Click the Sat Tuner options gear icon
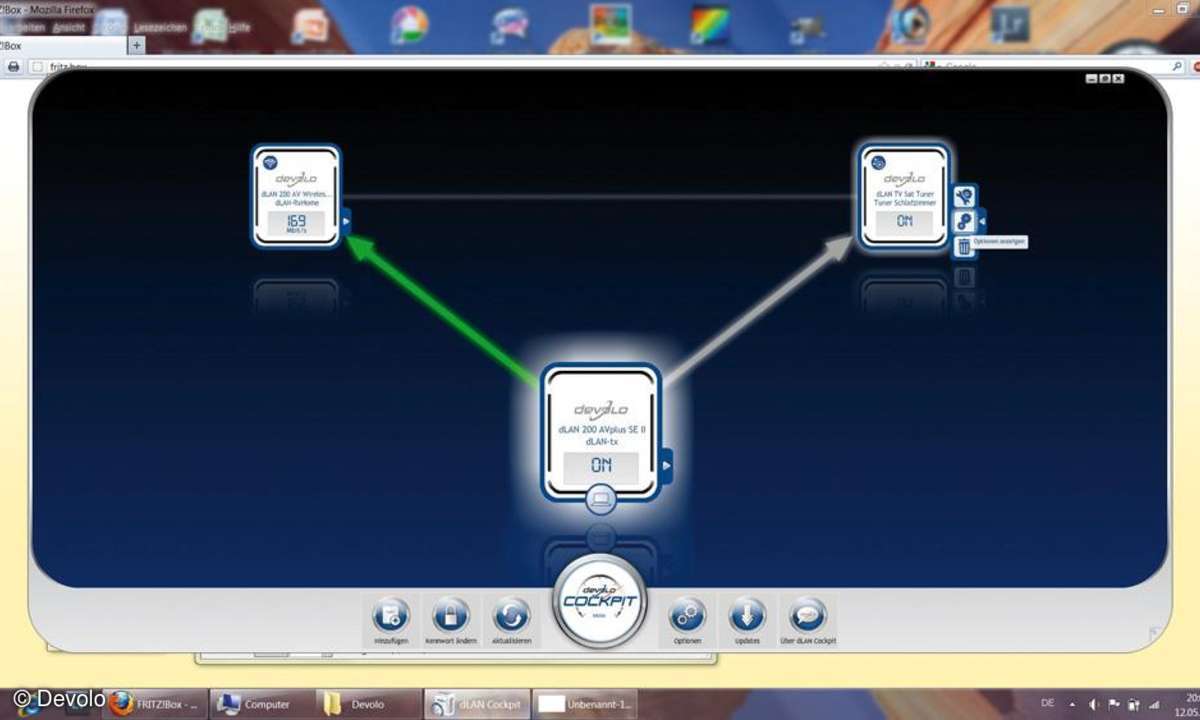Screen dimensions: 1200x720 964,221
